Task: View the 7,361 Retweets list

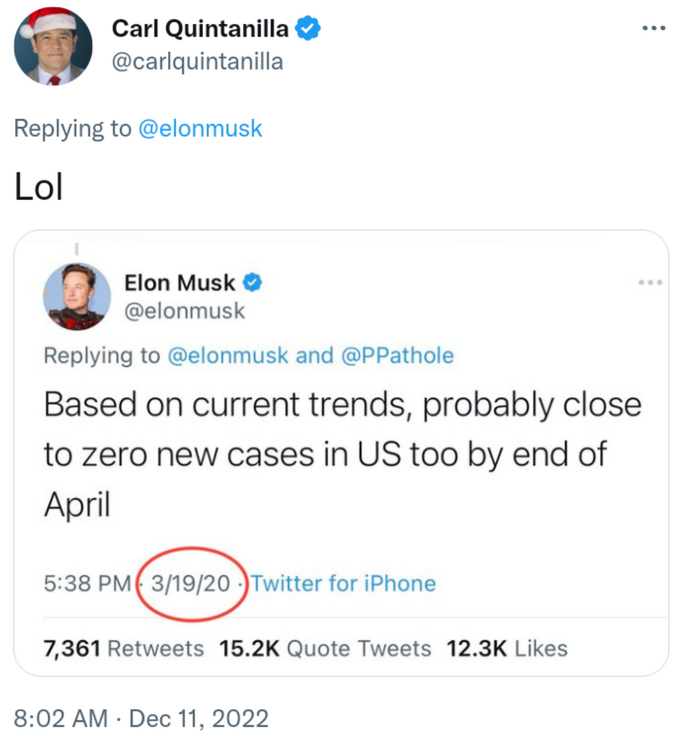Action: 123,648
